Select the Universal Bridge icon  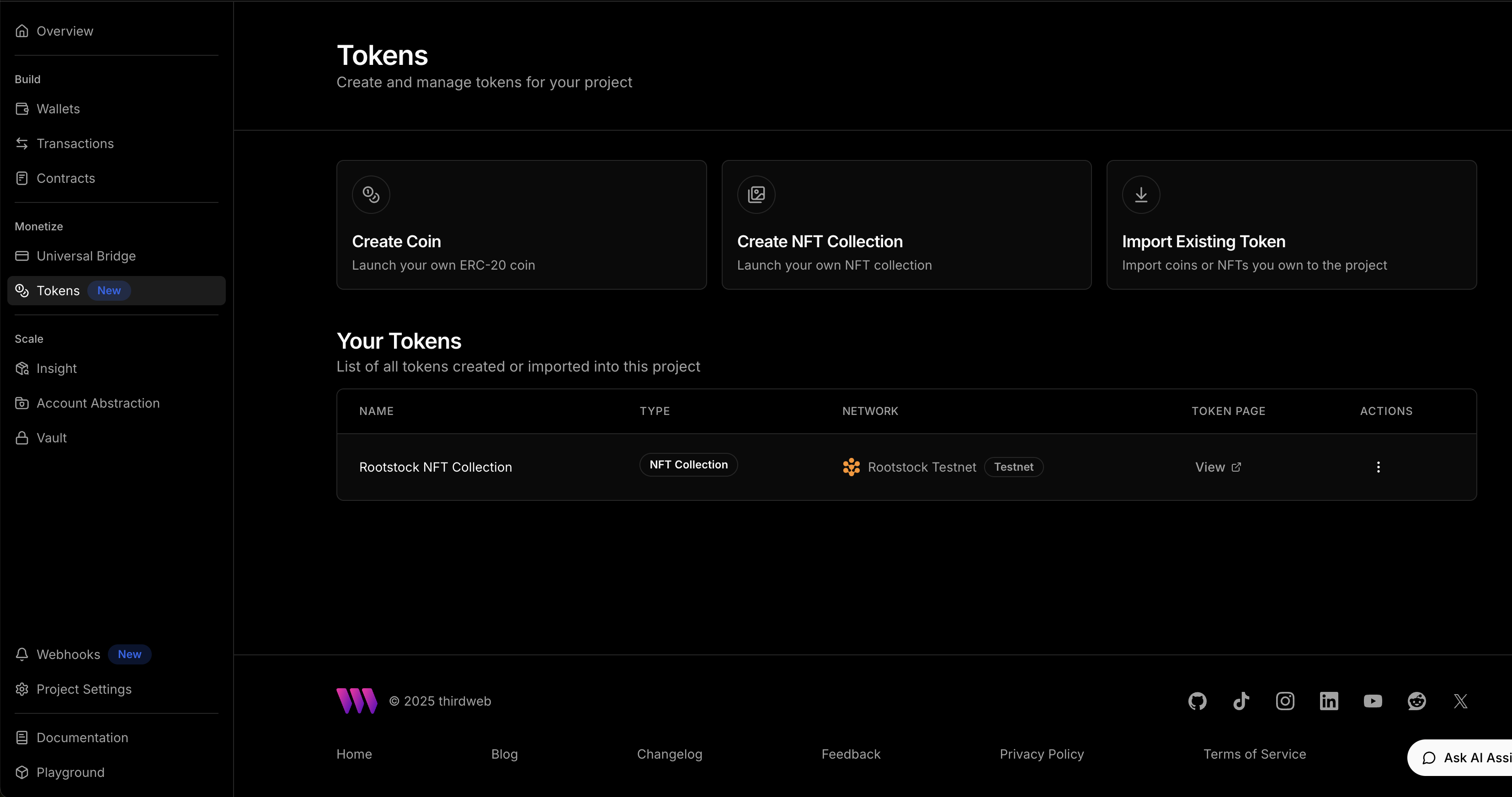[22, 256]
